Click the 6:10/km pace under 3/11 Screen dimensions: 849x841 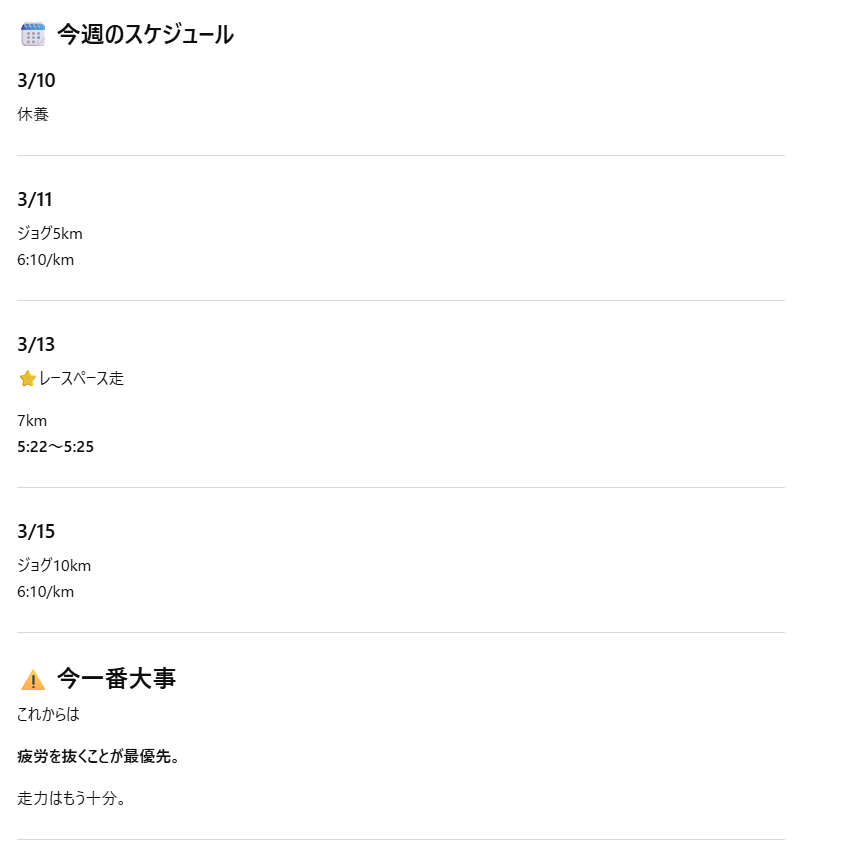click(x=46, y=260)
